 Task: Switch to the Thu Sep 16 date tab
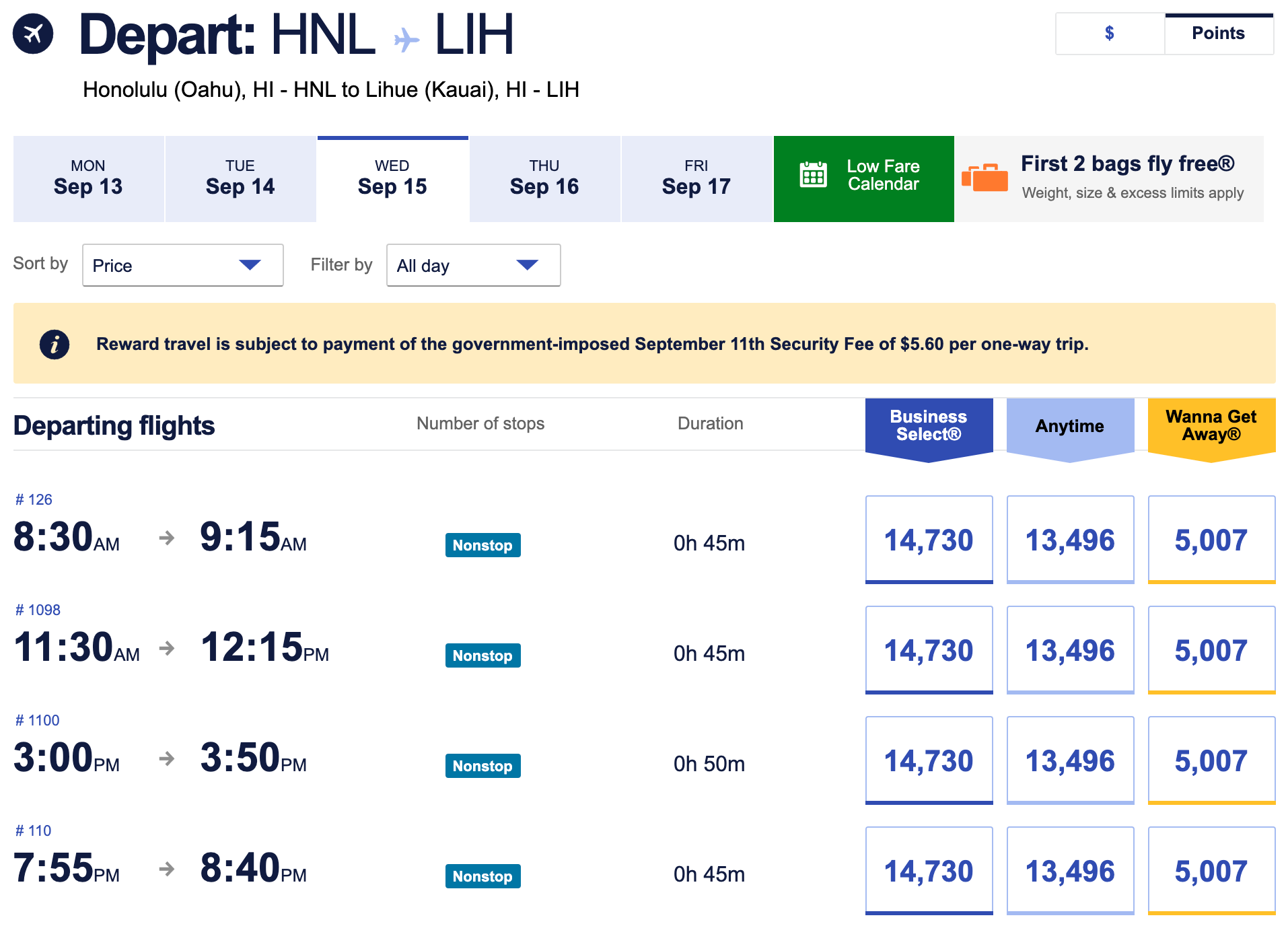tap(544, 179)
